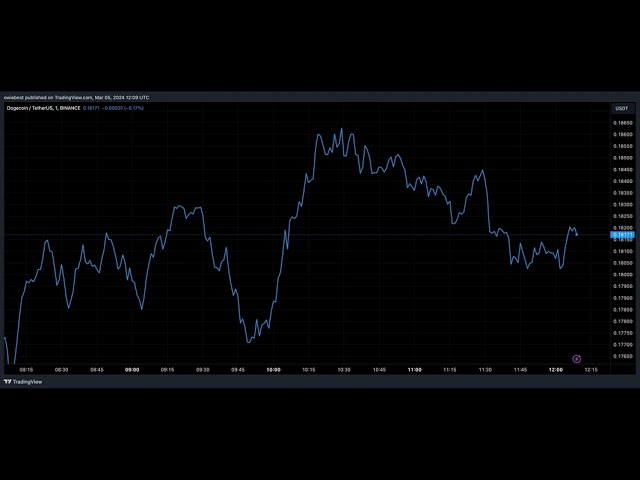
Task: Click the 10:30 time axis label
Action: point(343,370)
